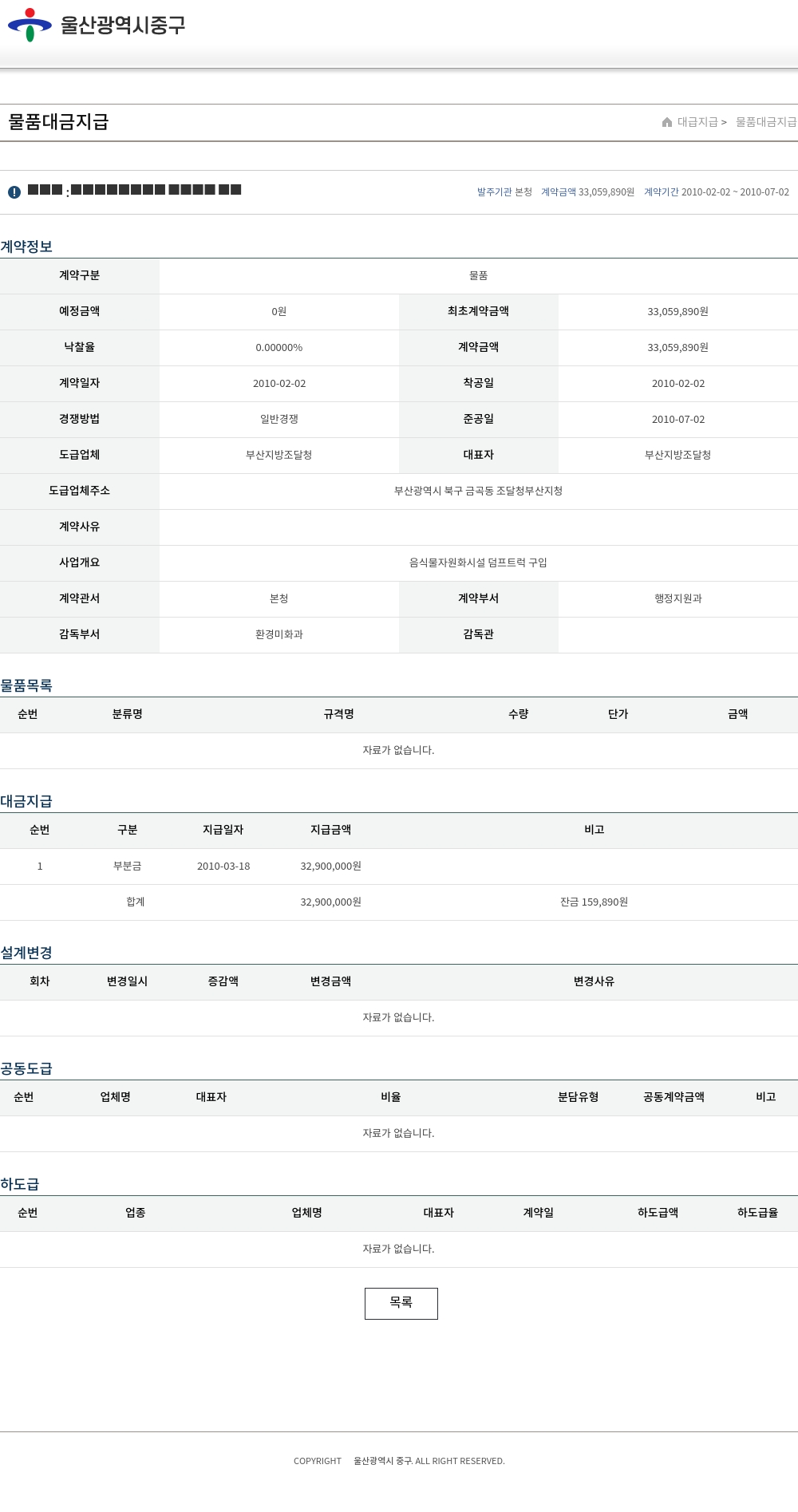Select the 하도급 section heading
This screenshot has height=1512, width=798.
tap(20, 1184)
